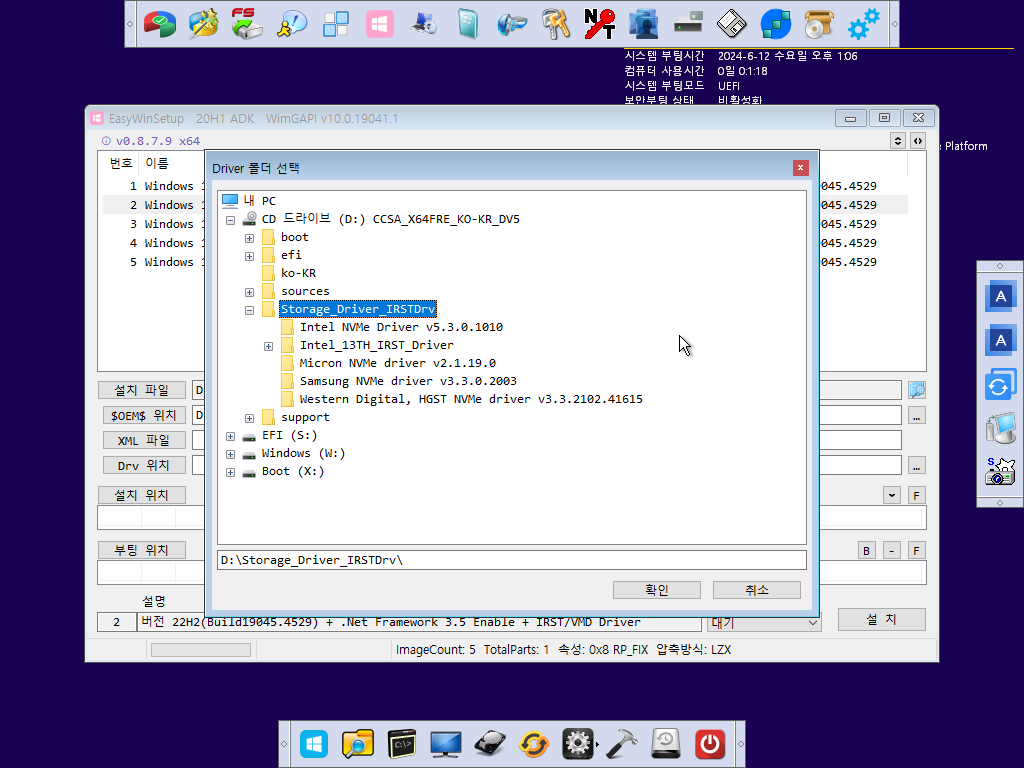The width and height of the screenshot is (1024, 768).
Task: Open the person magnifier search icon
Action: click(291, 24)
